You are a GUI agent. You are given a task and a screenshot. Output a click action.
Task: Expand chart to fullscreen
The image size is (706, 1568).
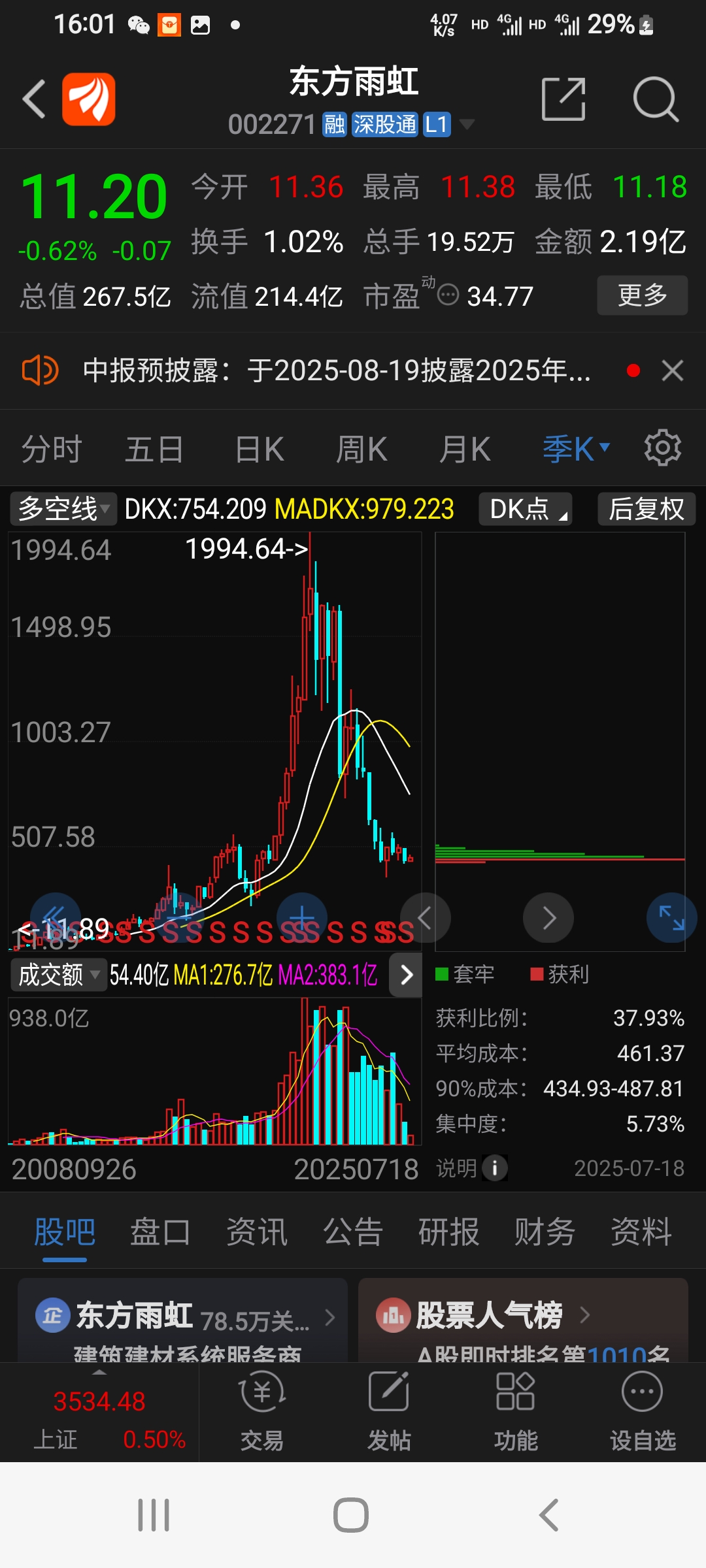[x=672, y=917]
